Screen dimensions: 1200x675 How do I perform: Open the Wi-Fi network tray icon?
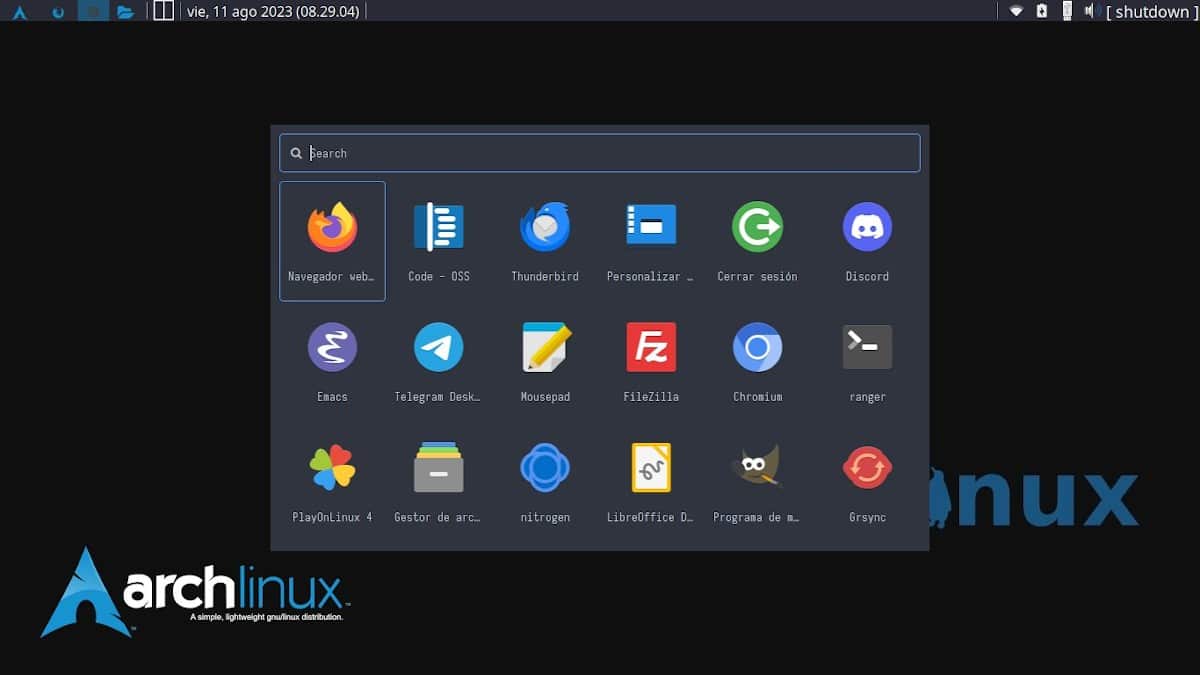pyautogui.click(x=1016, y=11)
